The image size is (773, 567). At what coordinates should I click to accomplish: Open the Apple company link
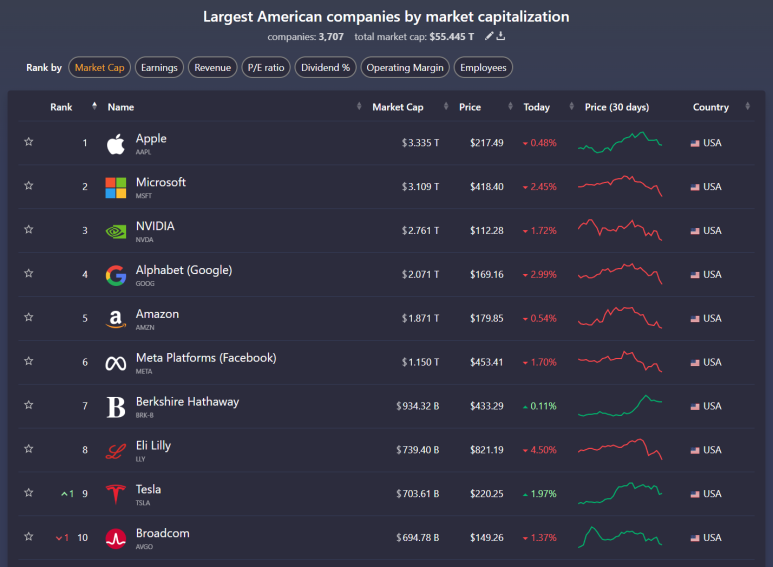tap(151, 139)
